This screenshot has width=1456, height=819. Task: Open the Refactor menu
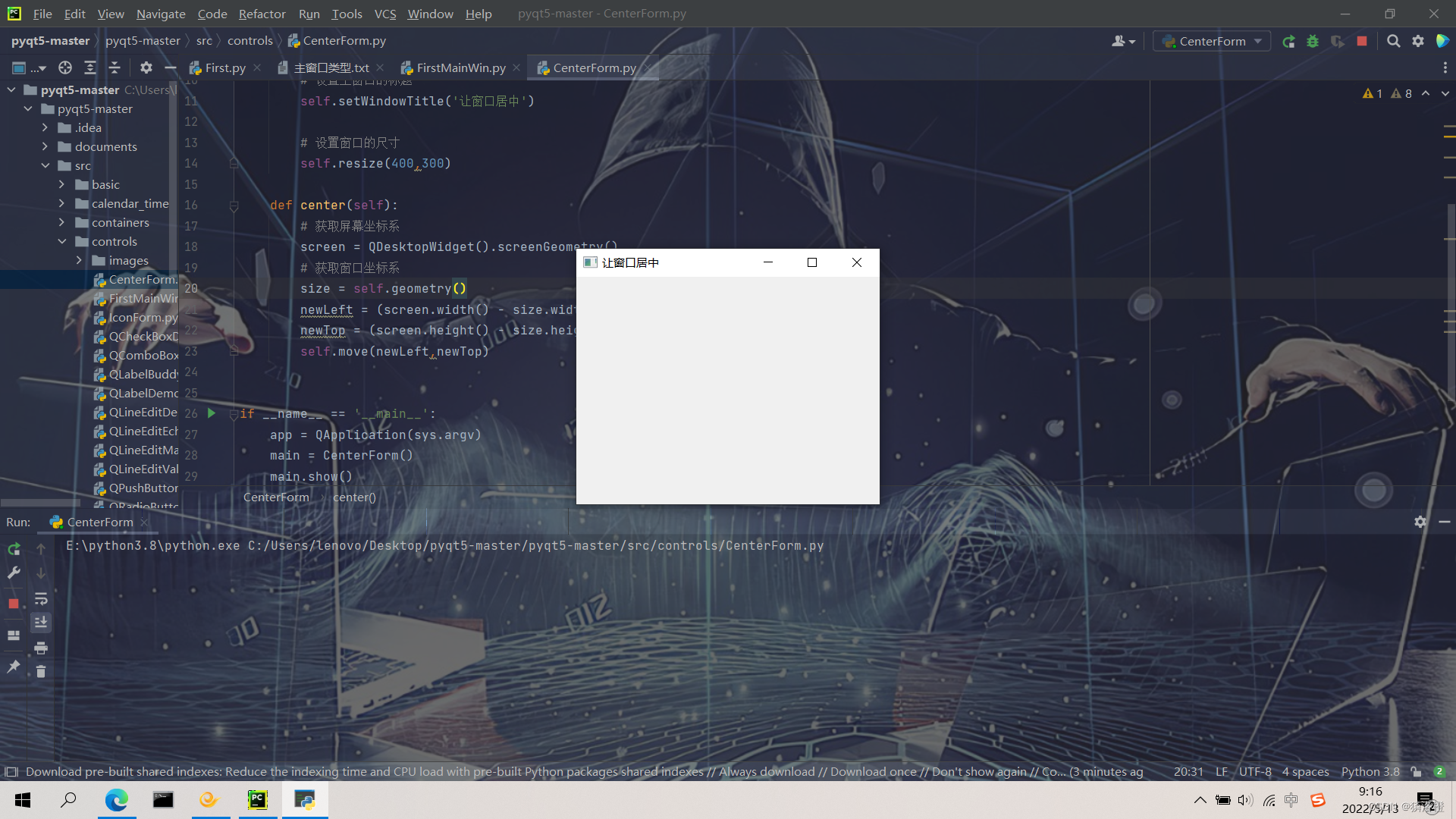click(x=262, y=14)
